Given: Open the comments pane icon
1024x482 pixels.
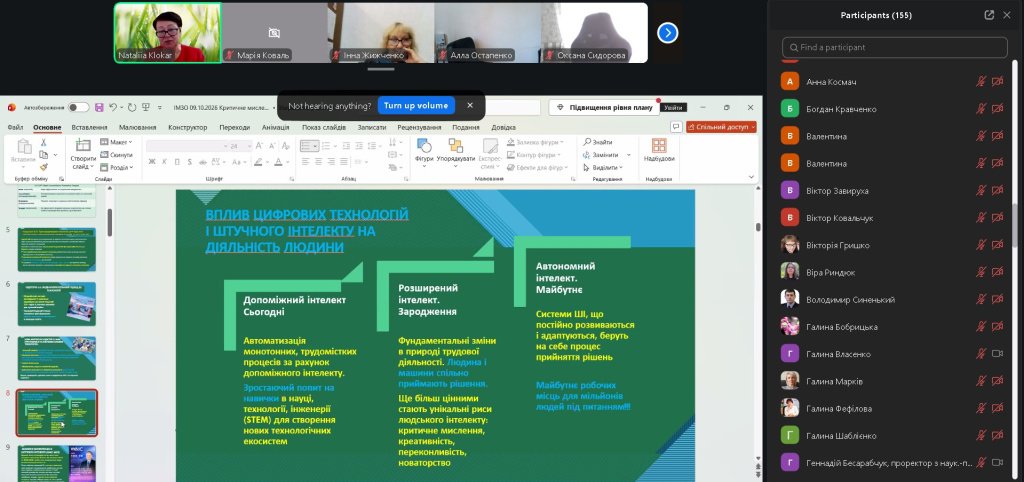Looking at the screenshot, I should tap(677, 127).
